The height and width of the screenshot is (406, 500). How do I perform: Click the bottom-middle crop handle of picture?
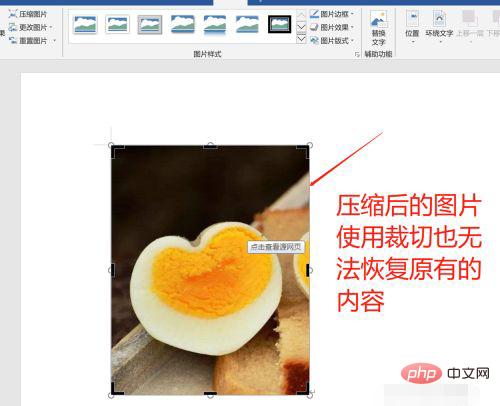(210, 393)
